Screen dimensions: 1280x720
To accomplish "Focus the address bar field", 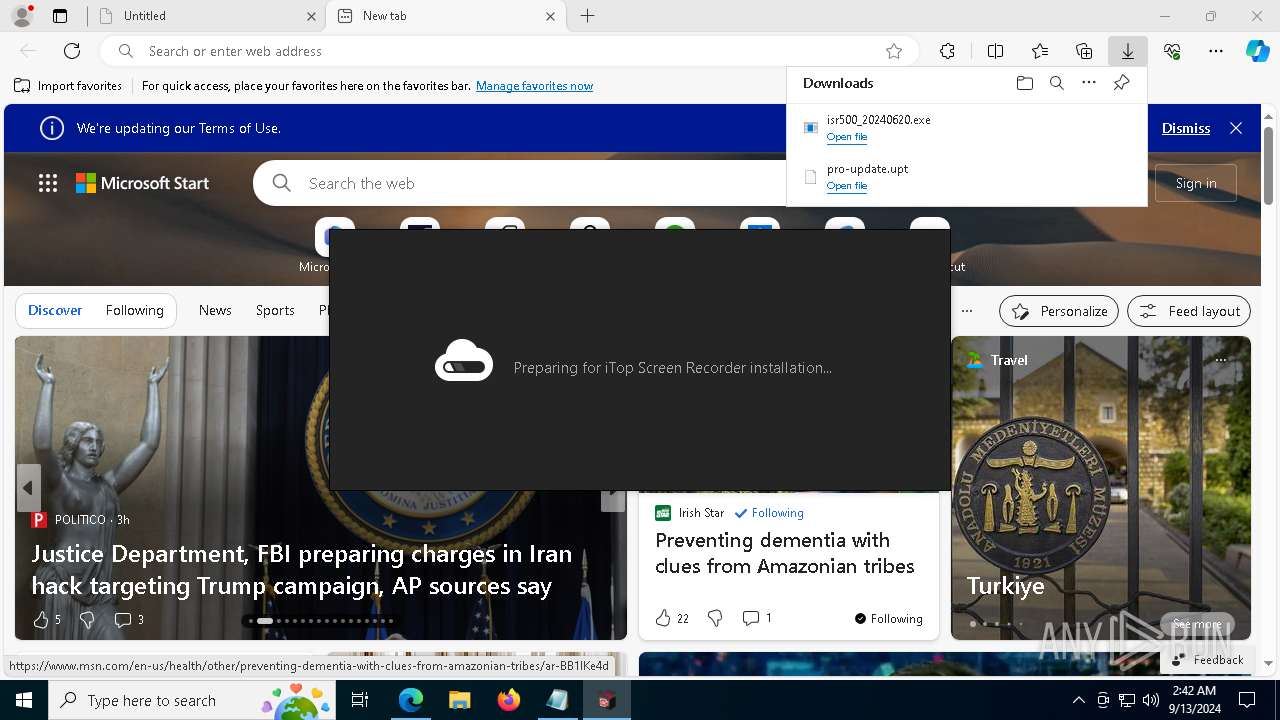I will point(509,51).
